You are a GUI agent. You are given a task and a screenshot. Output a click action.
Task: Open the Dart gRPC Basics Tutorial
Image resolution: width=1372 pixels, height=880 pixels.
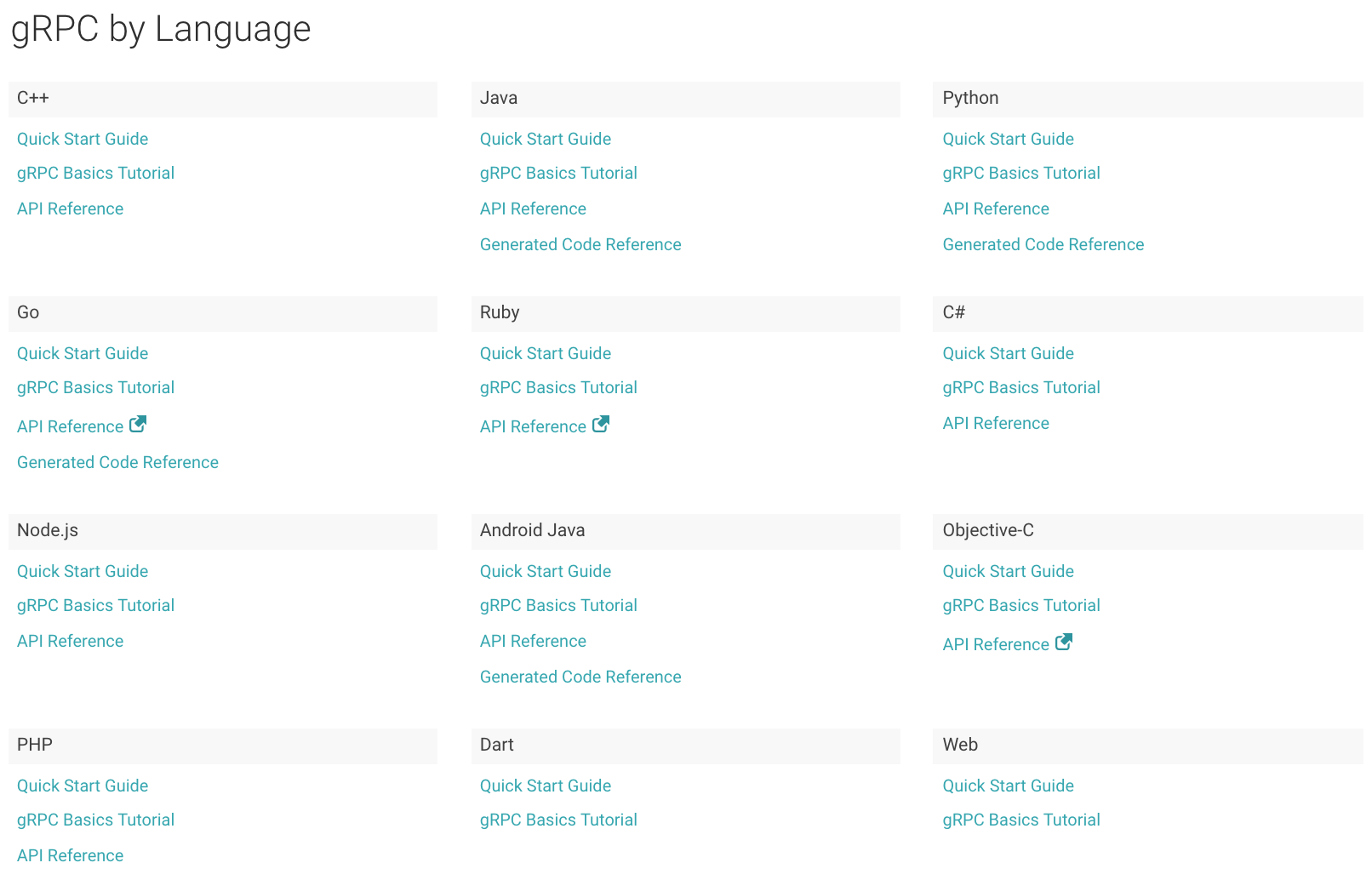(x=558, y=820)
